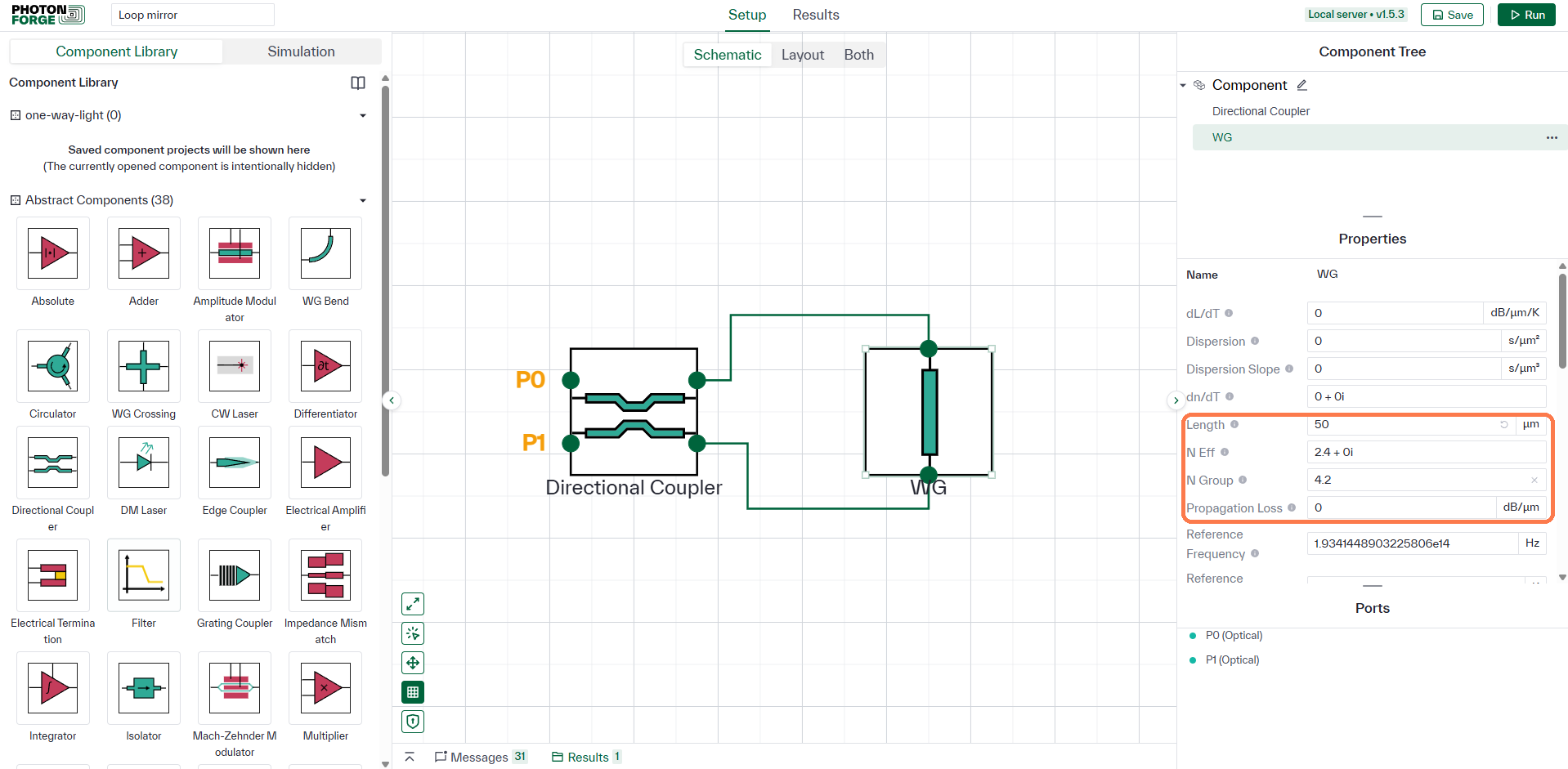Click the pan/move canvas tool icon

(x=413, y=663)
